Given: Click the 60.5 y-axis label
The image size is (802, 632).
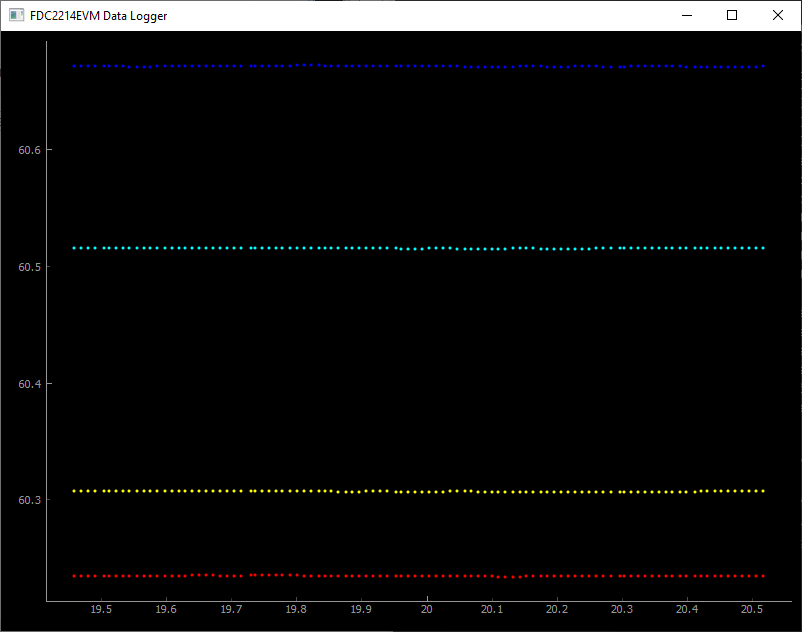Looking at the screenshot, I should pyautogui.click(x=29, y=267).
